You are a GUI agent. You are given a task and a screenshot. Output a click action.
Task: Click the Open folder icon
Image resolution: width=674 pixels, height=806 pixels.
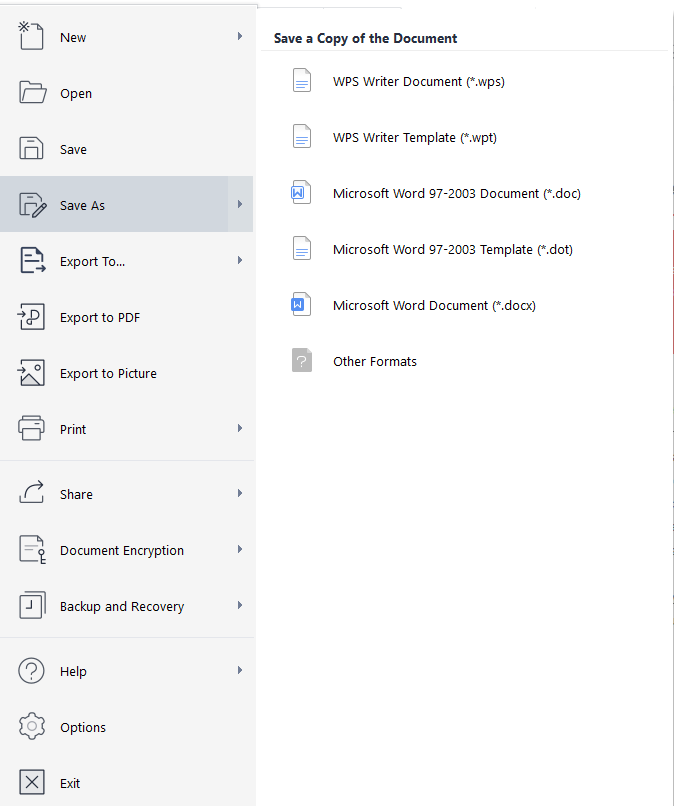click(x=32, y=93)
